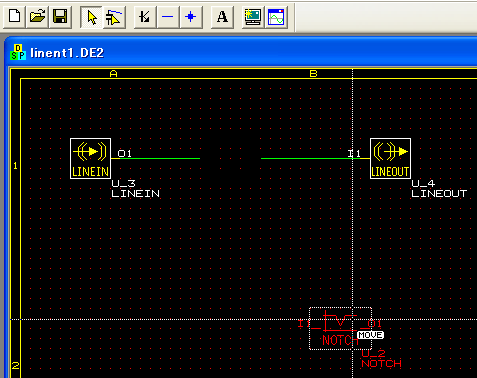Launch the waveform viewer window icon
The width and height of the screenshot is (477, 378).
pyautogui.click(x=276, y=17)
